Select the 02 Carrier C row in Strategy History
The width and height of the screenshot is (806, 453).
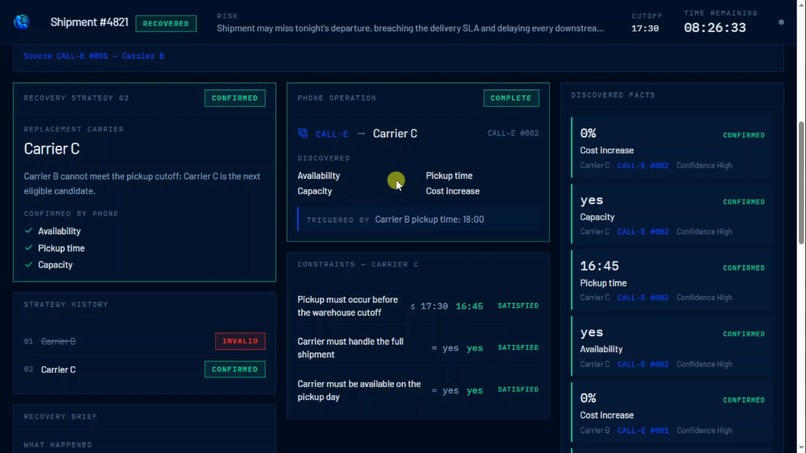tap(144, 369)
